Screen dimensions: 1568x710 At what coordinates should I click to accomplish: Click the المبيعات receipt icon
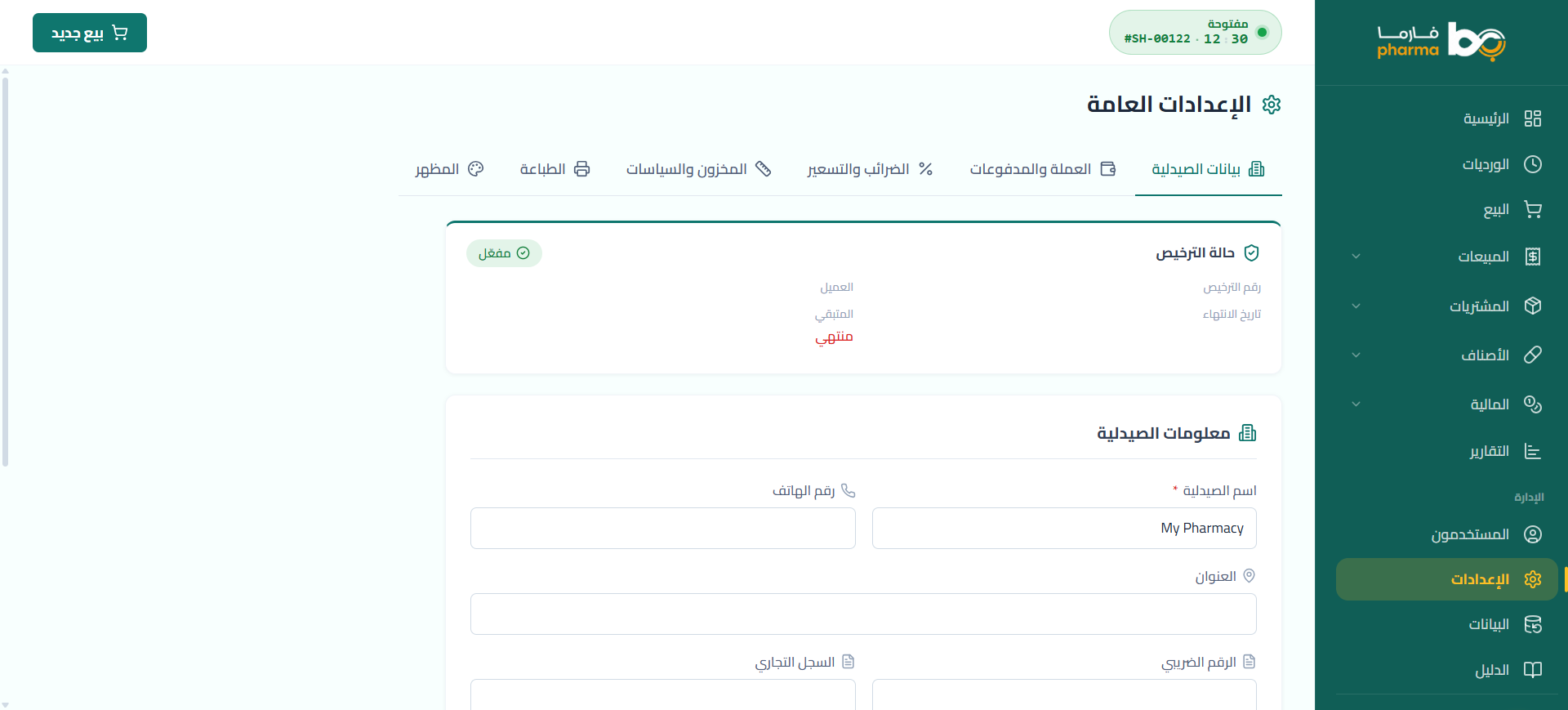pyautogui.click(x=1533, y=257)
